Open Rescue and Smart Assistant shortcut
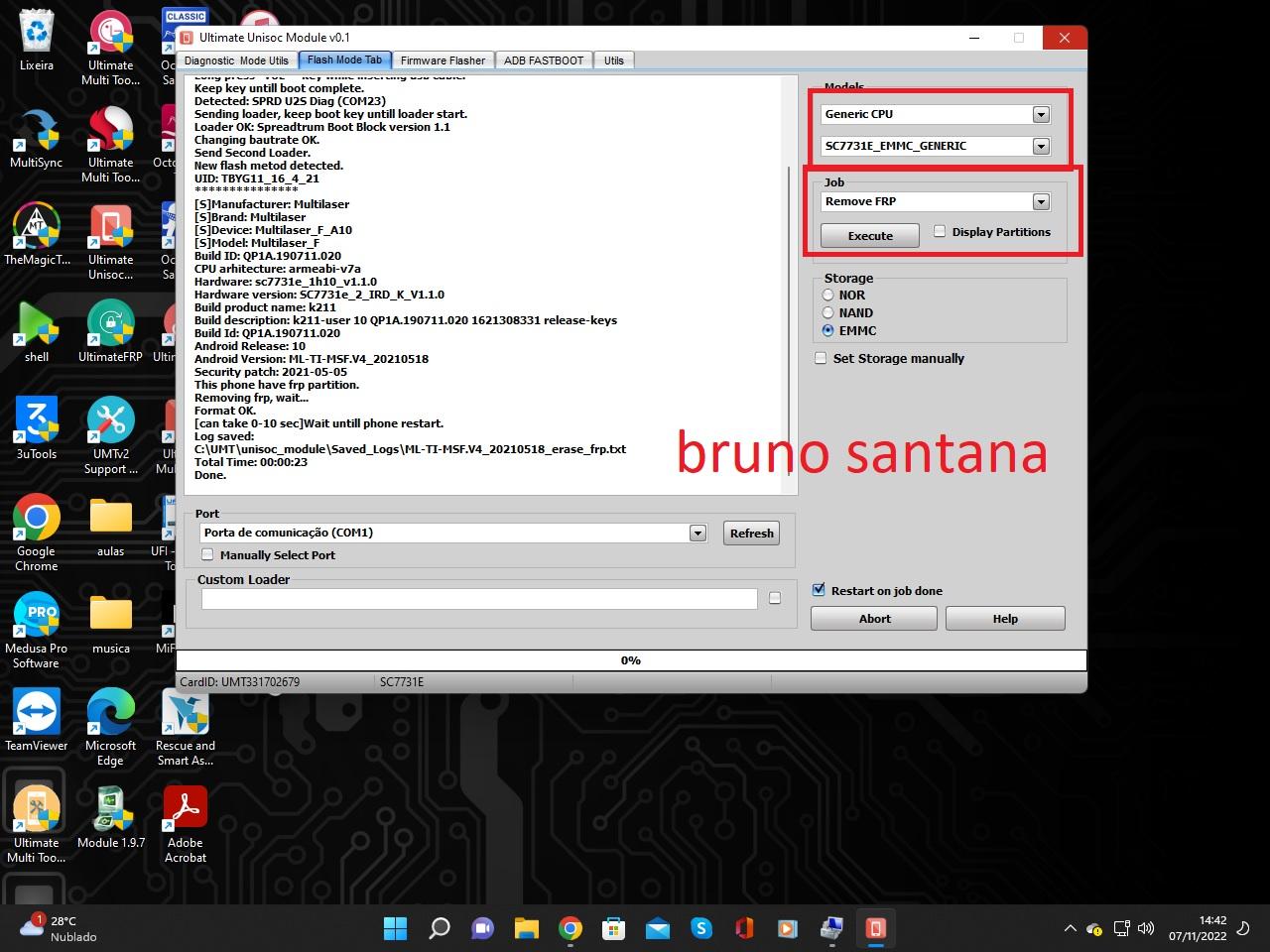Image resolution: width=1270 pixels, height=952 pixels. pos(186,727)
